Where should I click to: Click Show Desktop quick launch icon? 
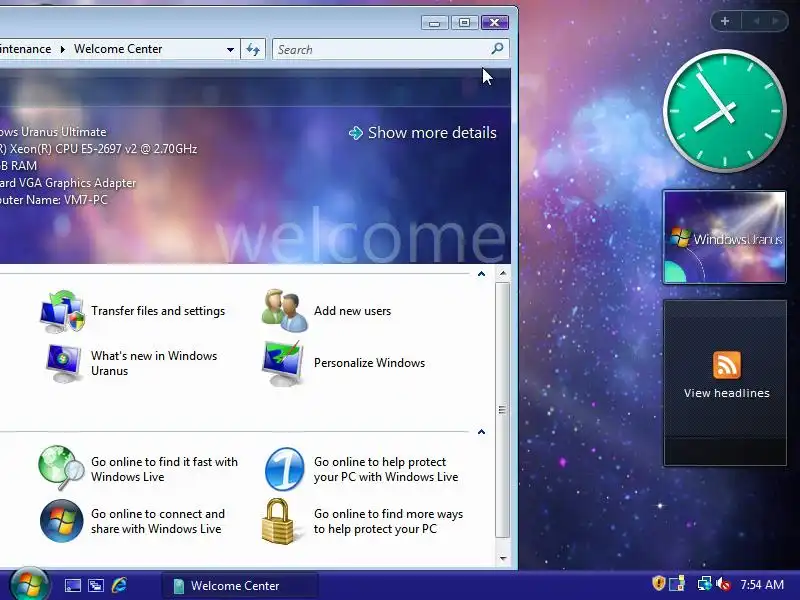[72, 585]
